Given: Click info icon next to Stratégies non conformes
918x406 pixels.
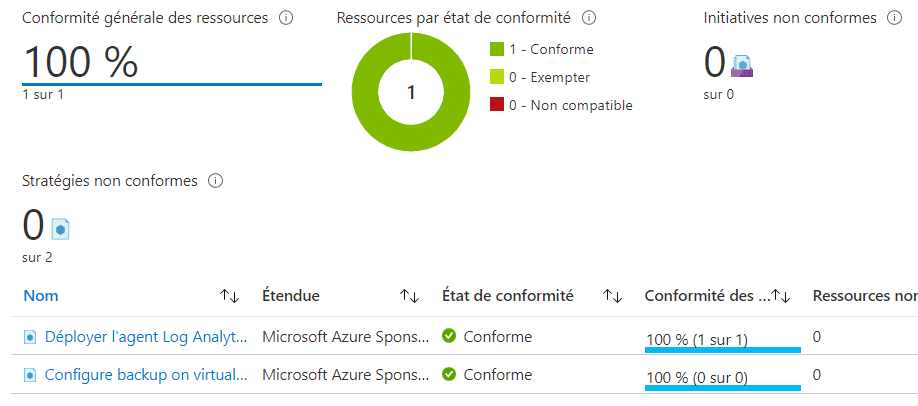Looking at the screenshot, I should point(215,181).
